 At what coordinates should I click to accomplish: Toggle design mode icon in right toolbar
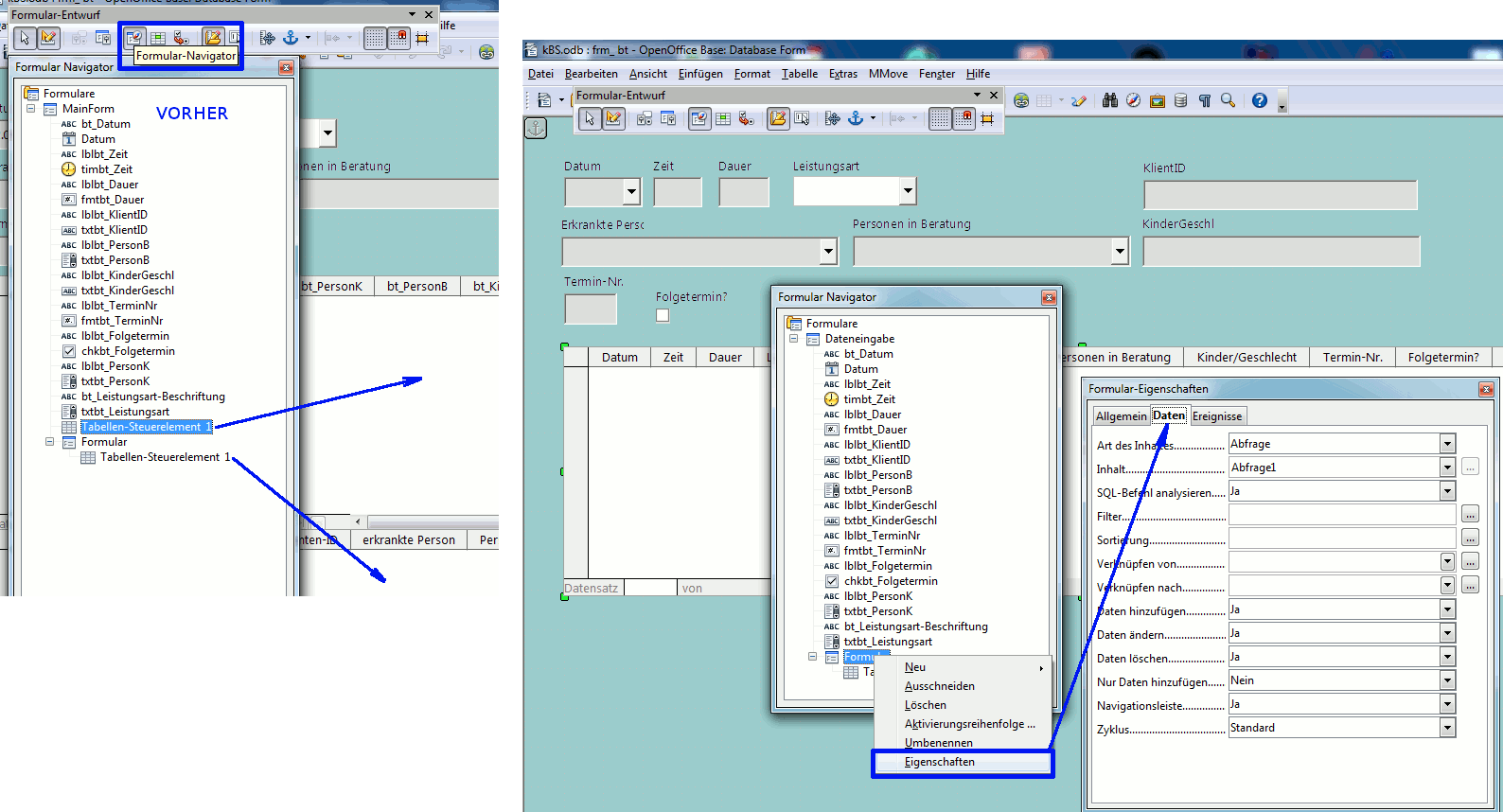click(x=613, y=118)
